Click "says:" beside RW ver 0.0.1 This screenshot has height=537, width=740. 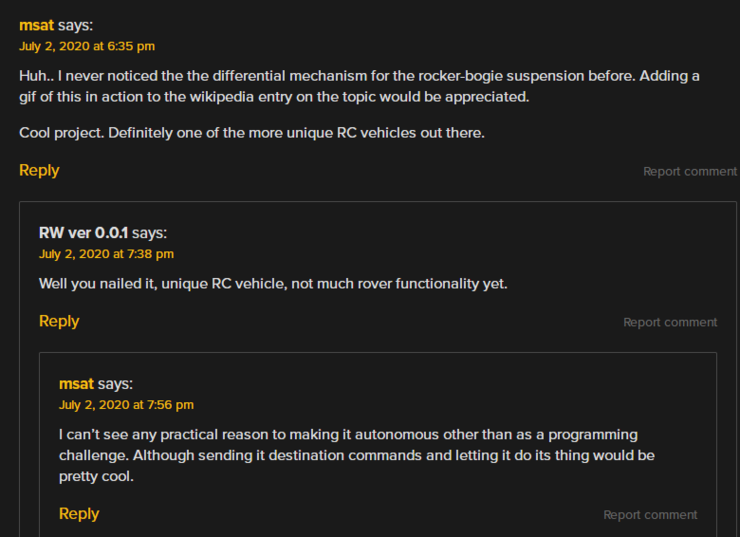[x=150, y=233]
